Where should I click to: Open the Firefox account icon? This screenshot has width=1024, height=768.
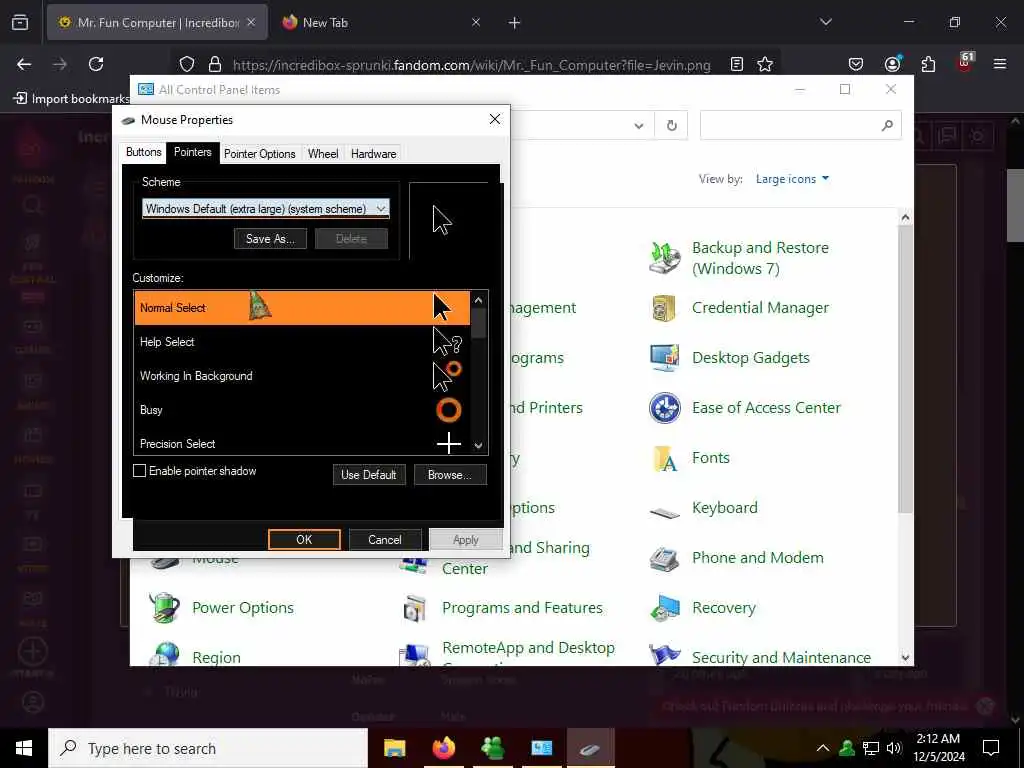coord(892,64)
